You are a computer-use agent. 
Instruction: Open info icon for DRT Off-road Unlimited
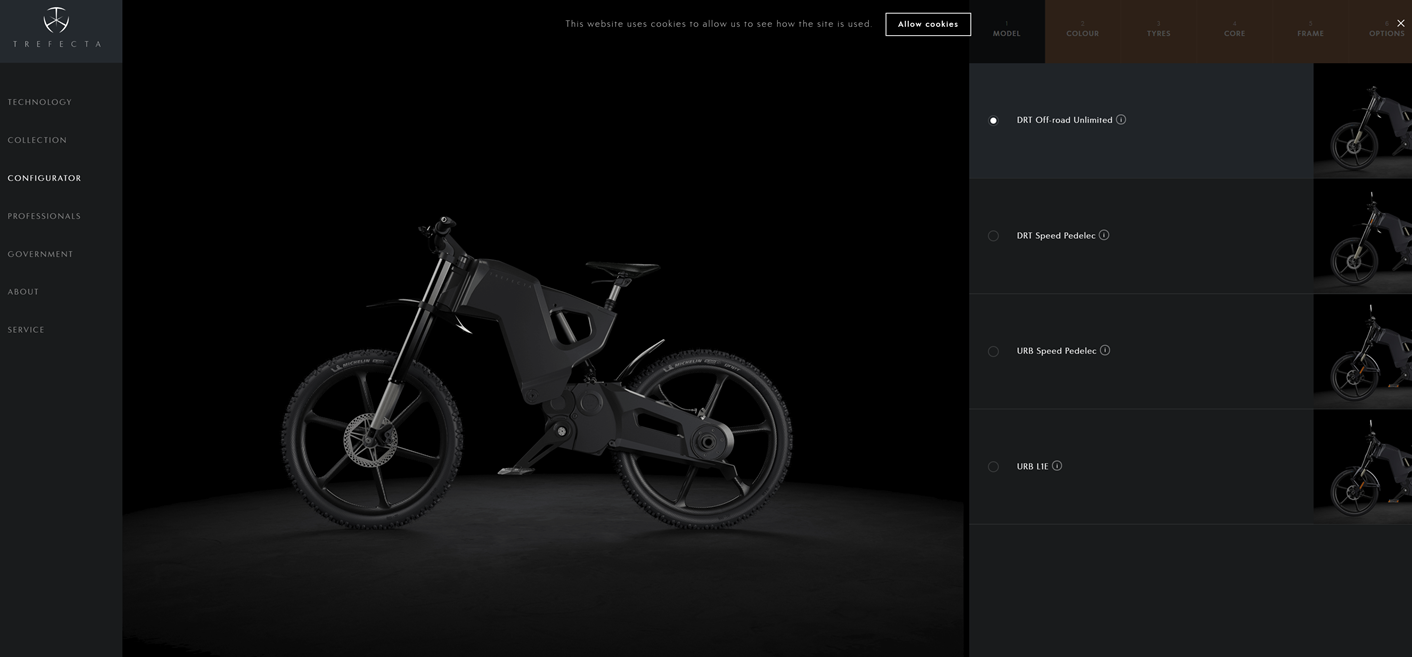point(1121,120)
